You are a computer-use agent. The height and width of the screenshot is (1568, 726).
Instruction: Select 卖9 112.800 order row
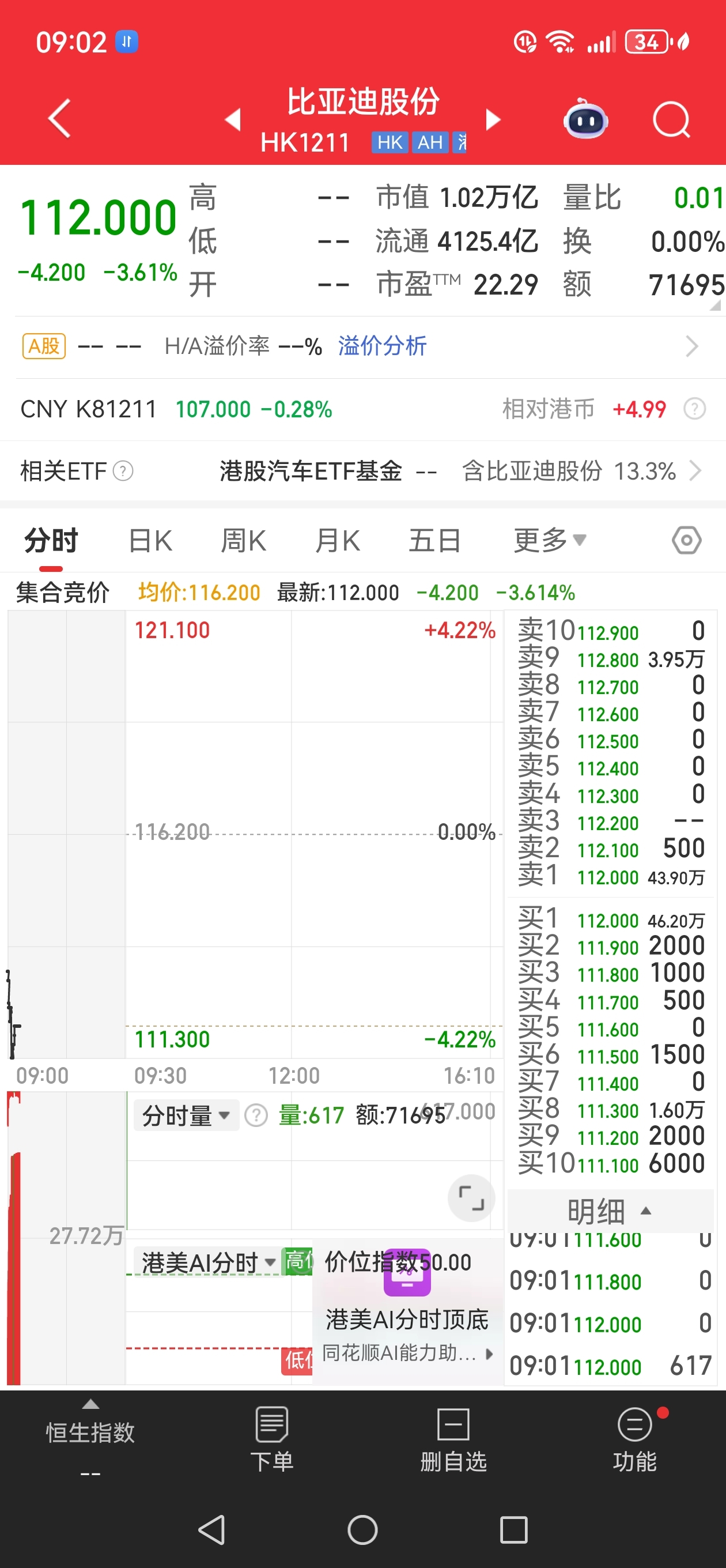(x=611, y=659)
